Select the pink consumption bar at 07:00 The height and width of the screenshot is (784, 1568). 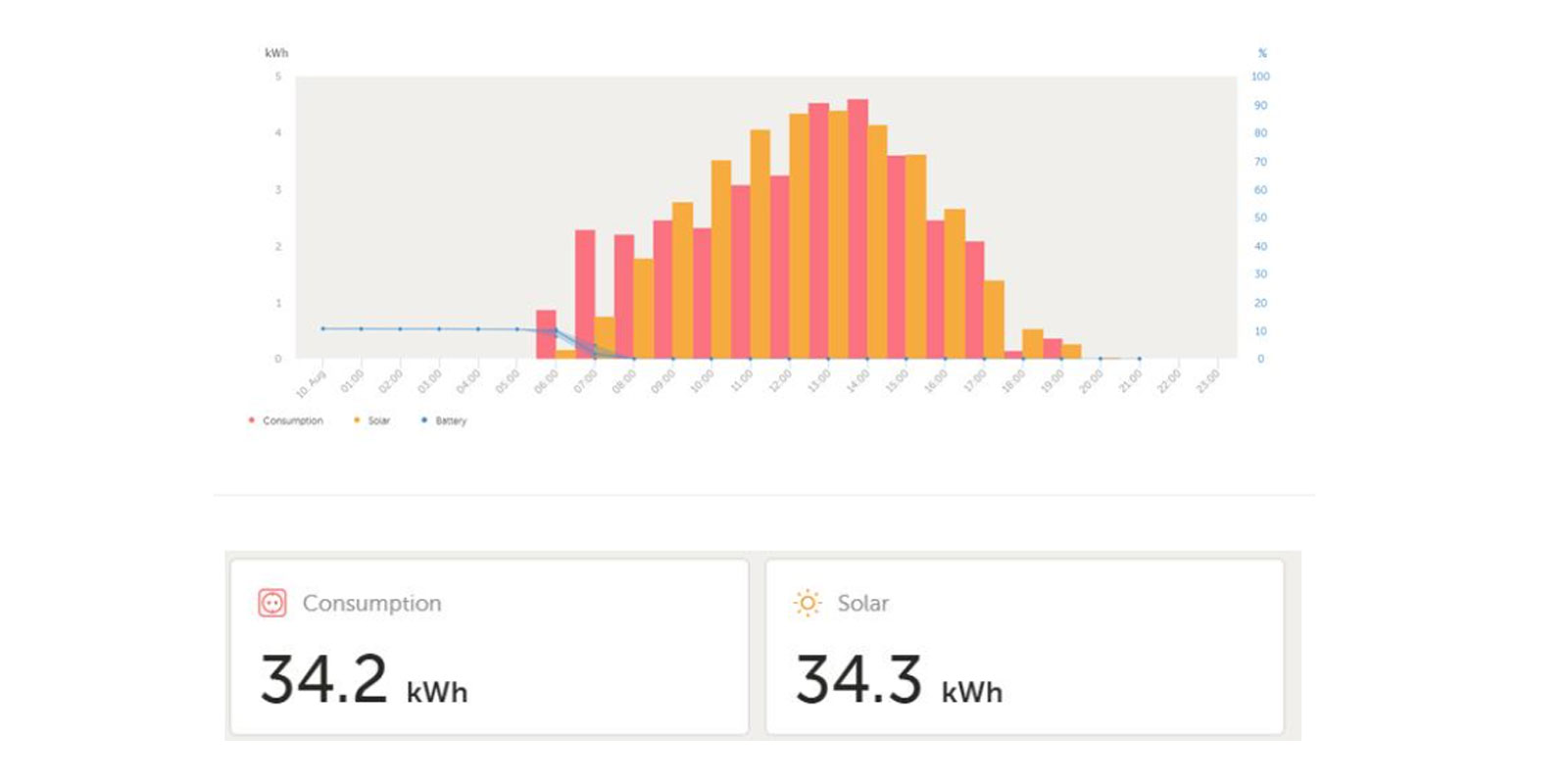585,294
